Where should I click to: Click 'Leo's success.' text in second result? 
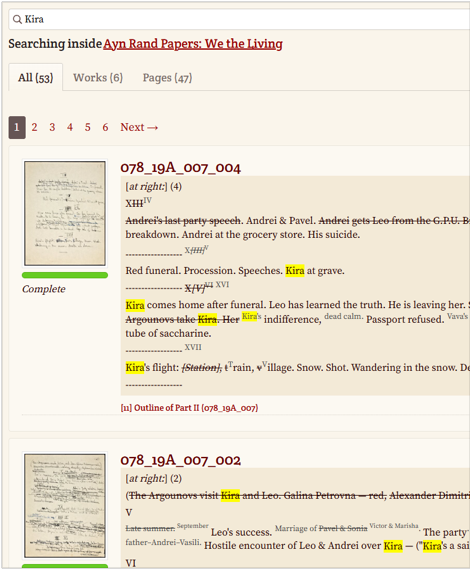[x=241, y=532]
